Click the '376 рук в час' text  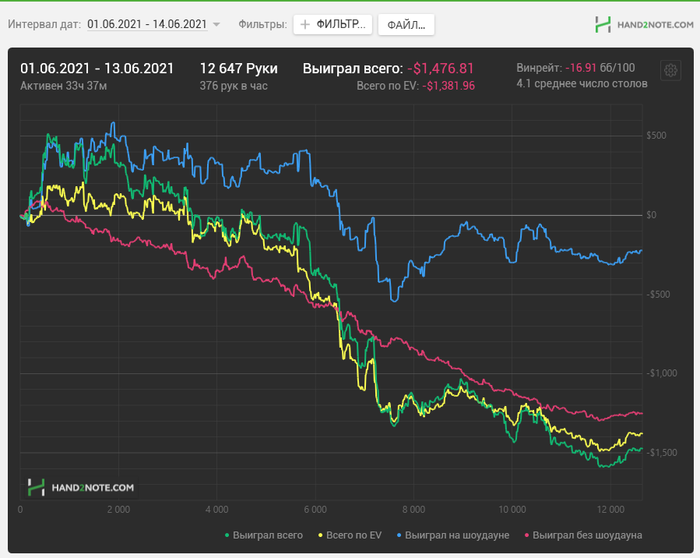tap(233, 86)
